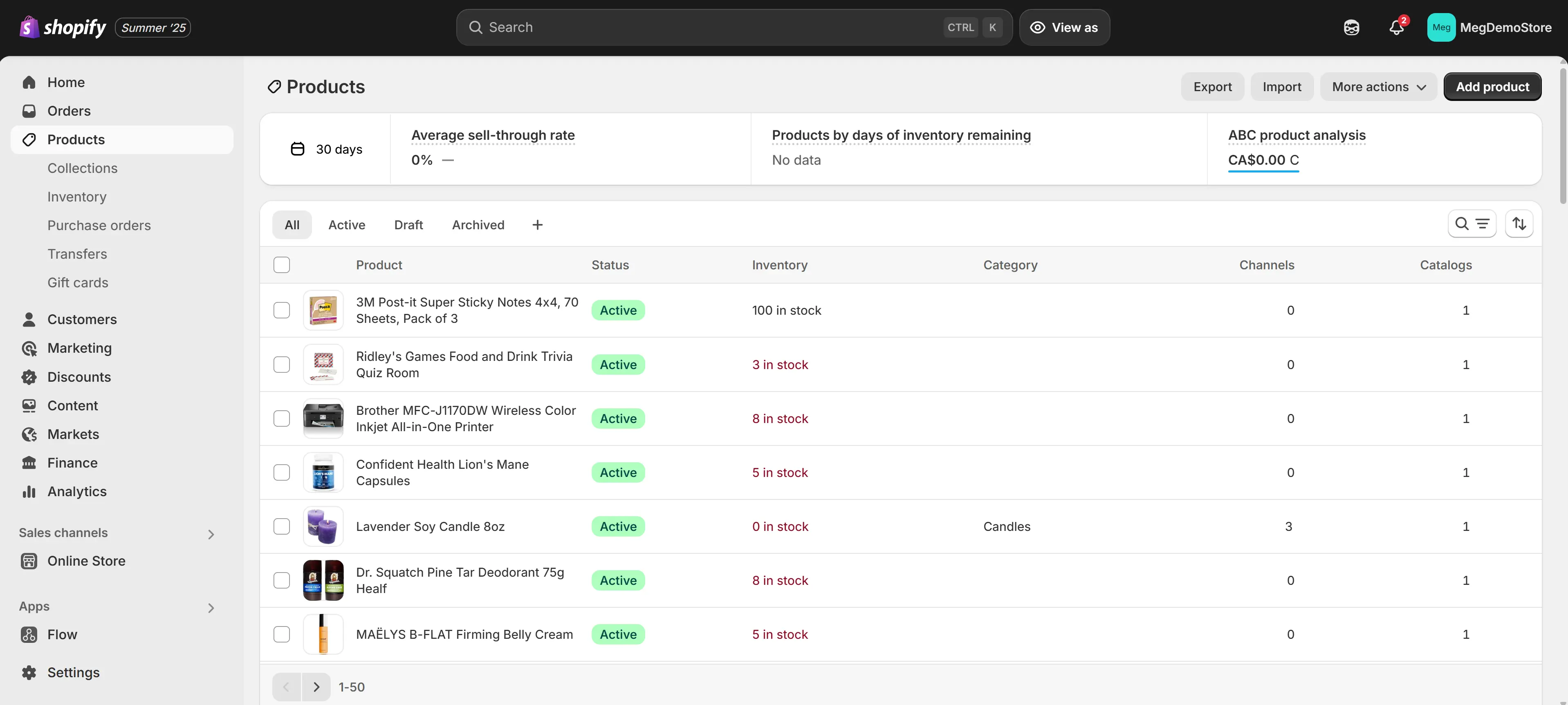Focus the top Search field
The width and height of the screenshot is (1568, 705).
(x=734, y=27)
